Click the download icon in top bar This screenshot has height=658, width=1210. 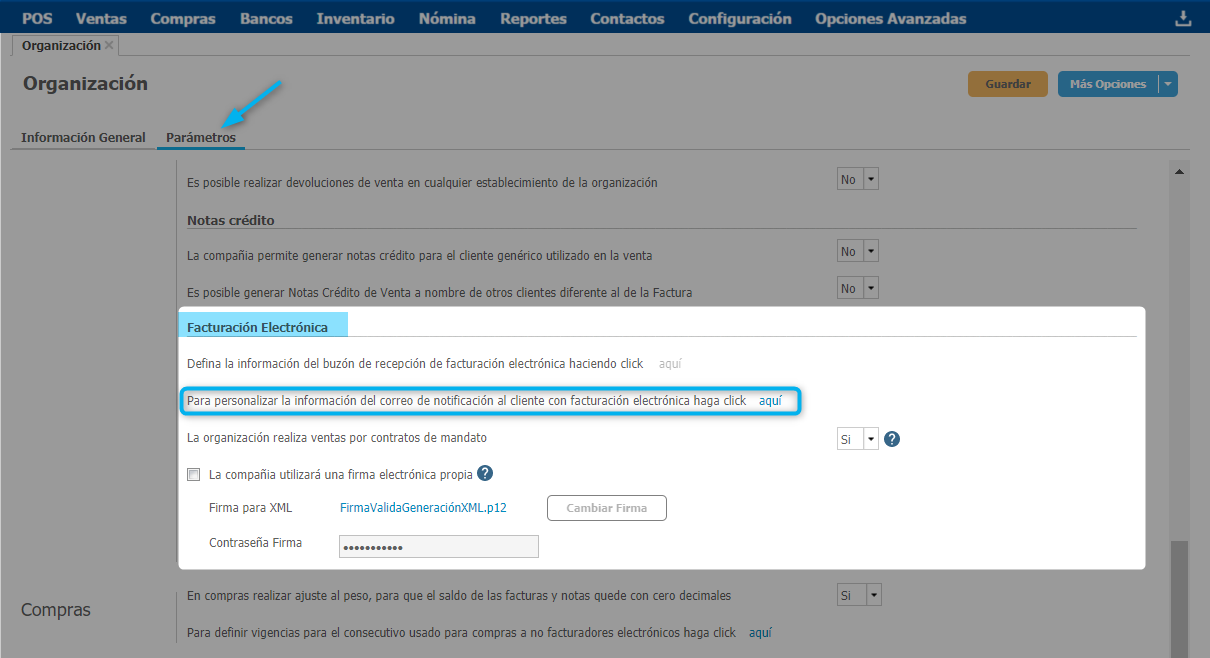point(1183,18)
